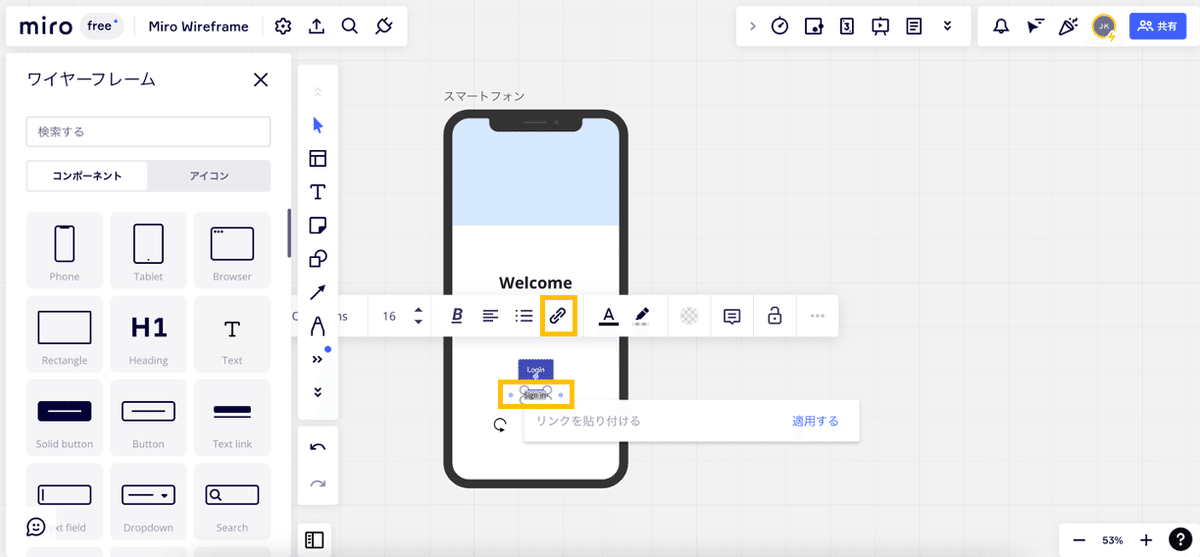
Task: Open the text color picker
Action: [x=607, y=316]
